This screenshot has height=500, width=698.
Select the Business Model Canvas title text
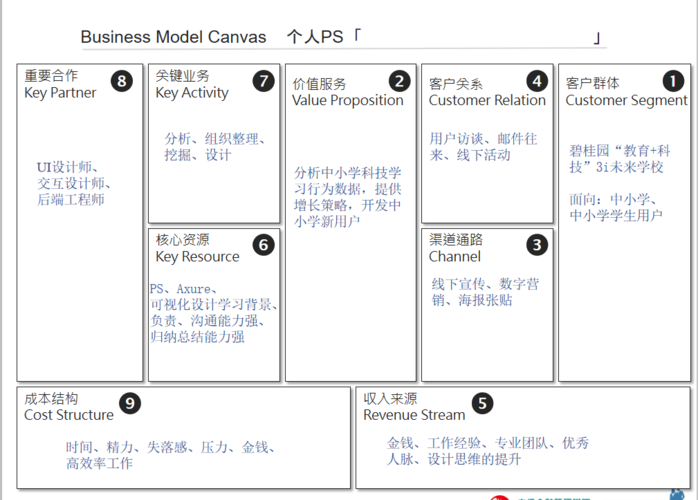(173, 37)
